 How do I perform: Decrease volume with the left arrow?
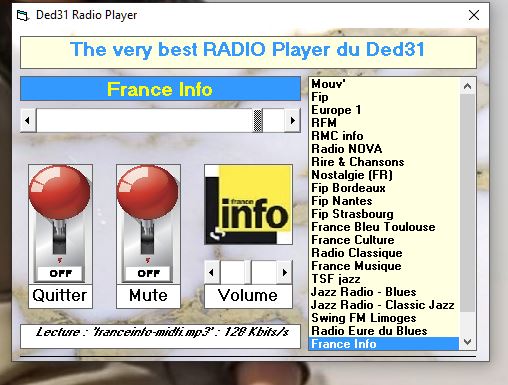(x=212, y=272)
